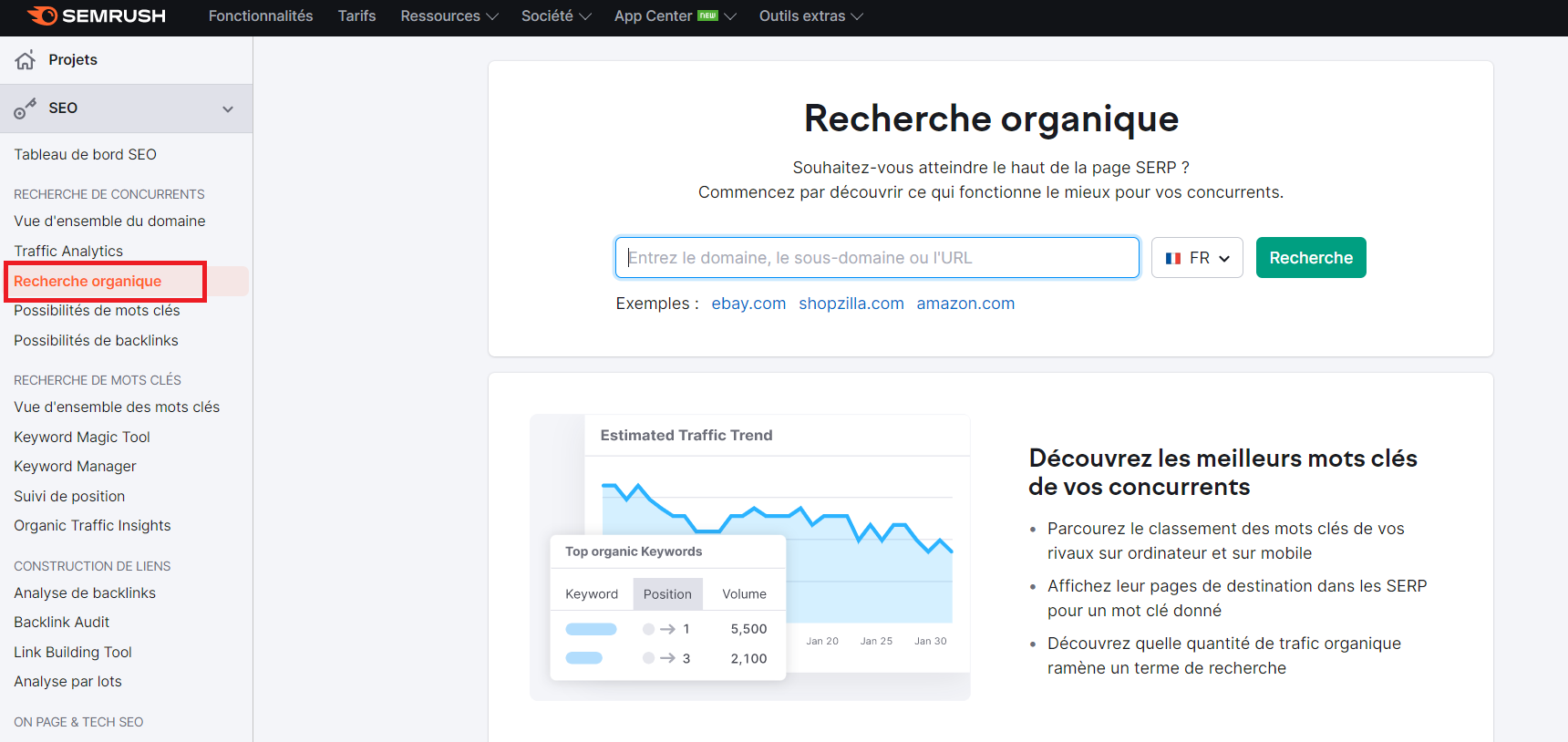Open Keyword Manager

point(75,467)
